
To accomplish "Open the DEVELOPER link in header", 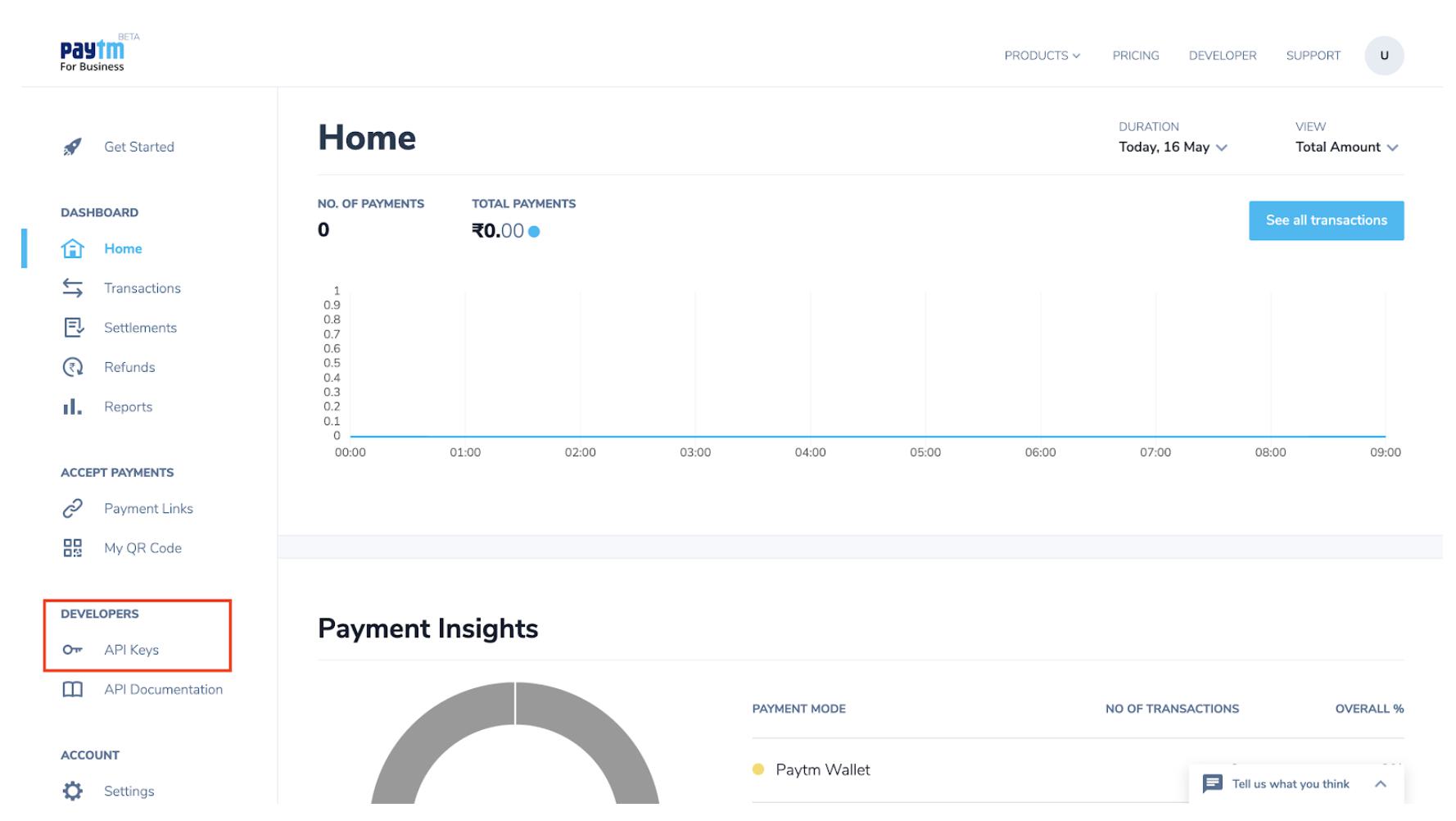I will (x=1223, y=56).
